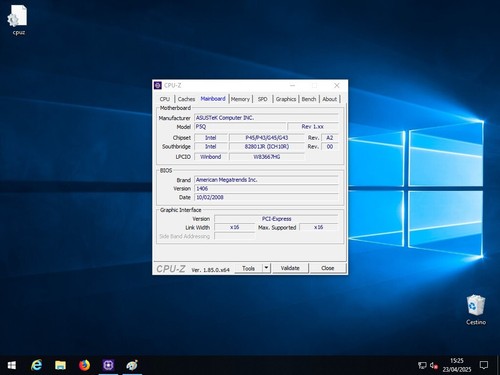Click the LPCIO value W83667HG

267,157
